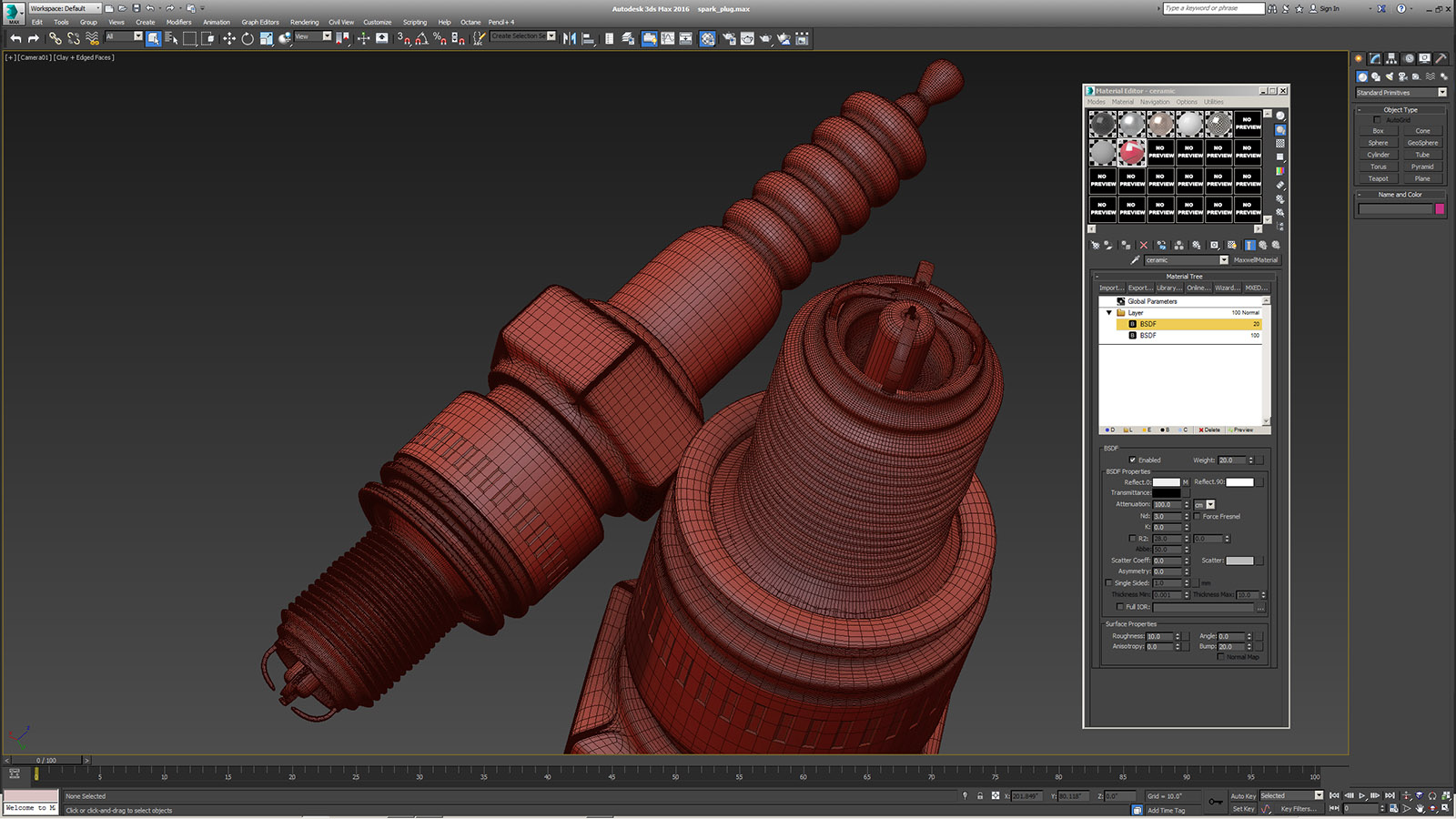
Task: Open the Modifiers menu
Action: [178, 22]
